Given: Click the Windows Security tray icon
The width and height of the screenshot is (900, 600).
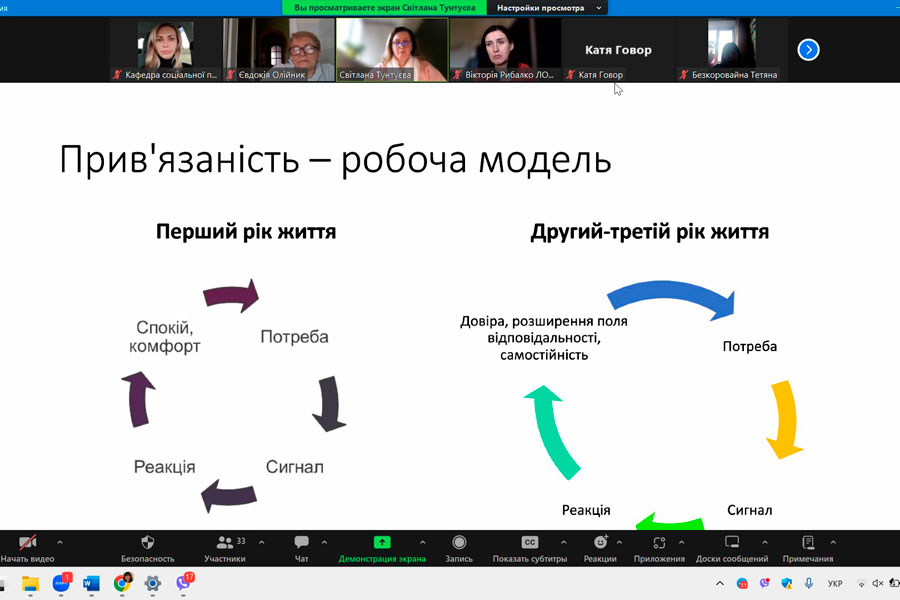Looking at the screenshot, I should (786, 583).
